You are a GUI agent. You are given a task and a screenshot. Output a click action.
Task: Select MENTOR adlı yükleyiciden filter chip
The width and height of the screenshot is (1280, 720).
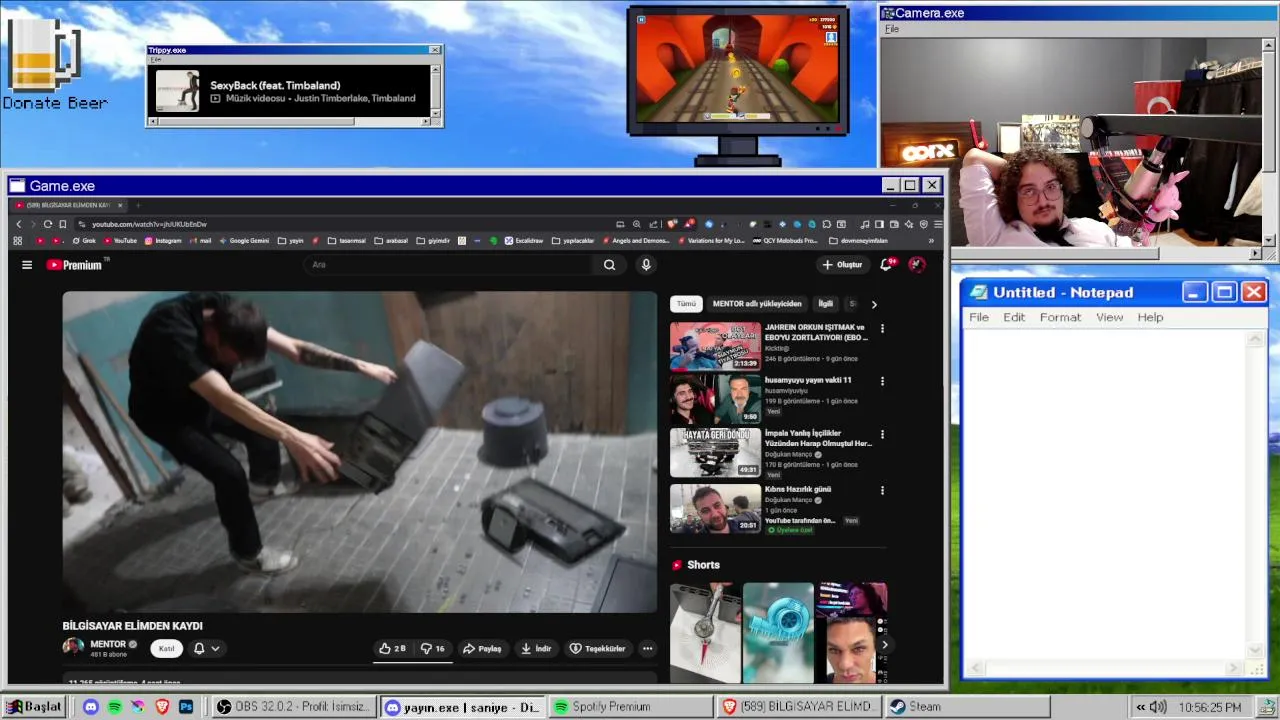[757, 304]
